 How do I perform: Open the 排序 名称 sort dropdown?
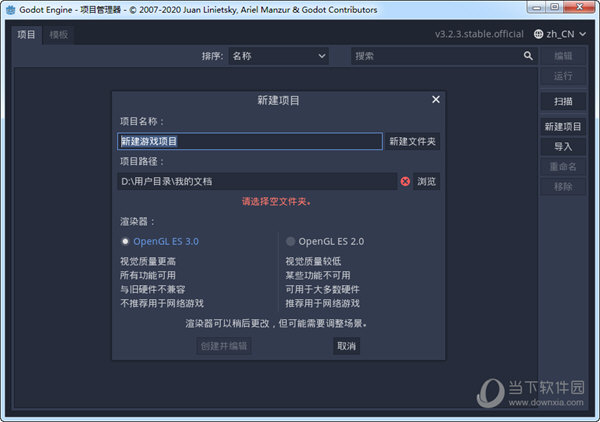279,56
